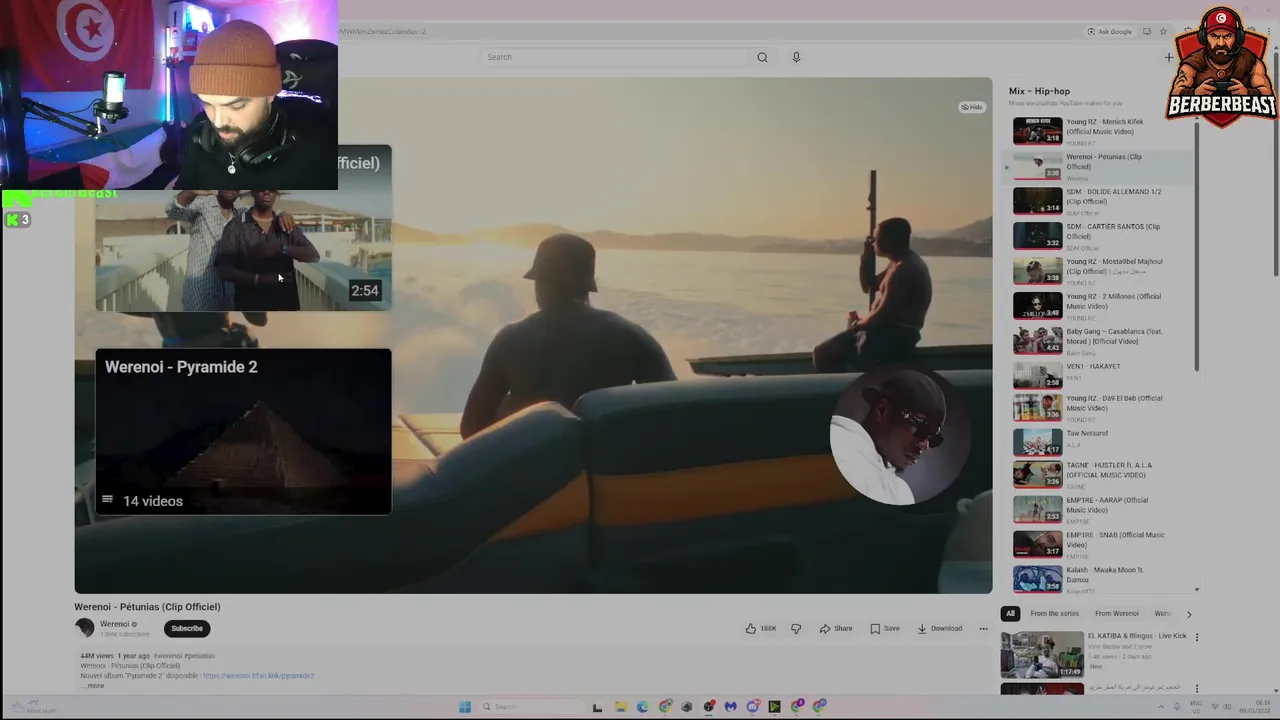
Task: Click the Create plus icon in header
Action: [1169, 57]
